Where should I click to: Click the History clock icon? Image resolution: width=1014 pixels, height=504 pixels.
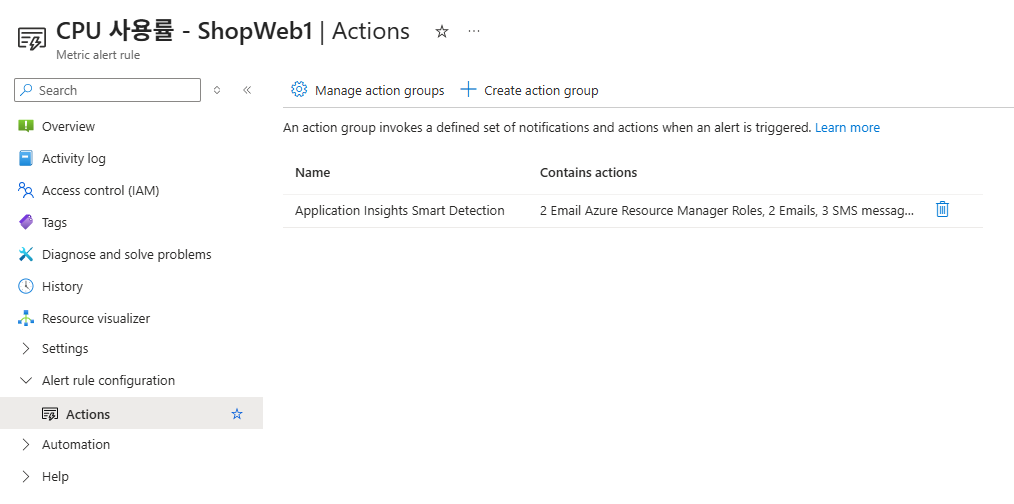coord(26,286)
